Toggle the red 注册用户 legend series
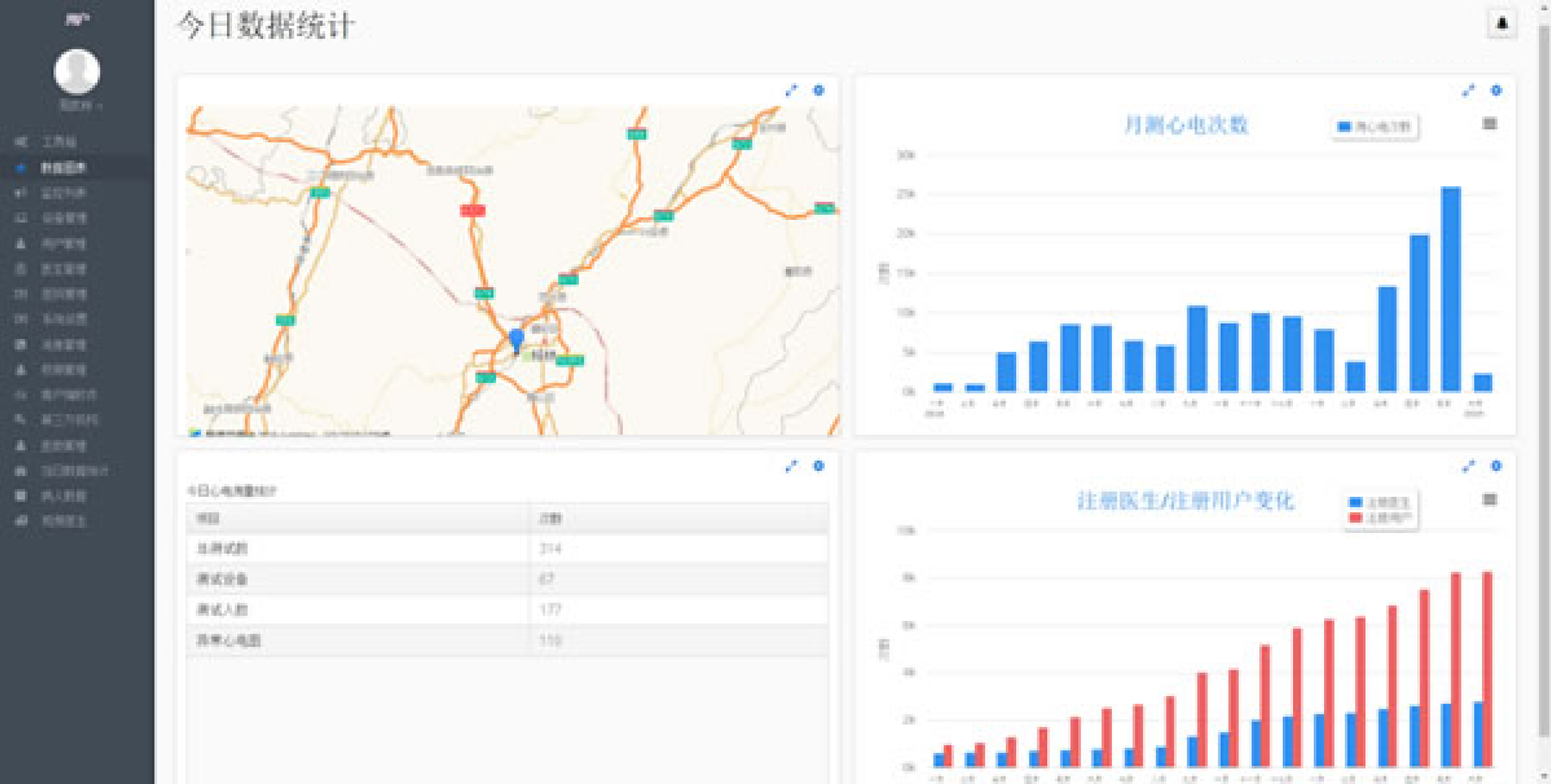Image resolution: width=1551 pixels, height=784 pixels. (1379, 518)
